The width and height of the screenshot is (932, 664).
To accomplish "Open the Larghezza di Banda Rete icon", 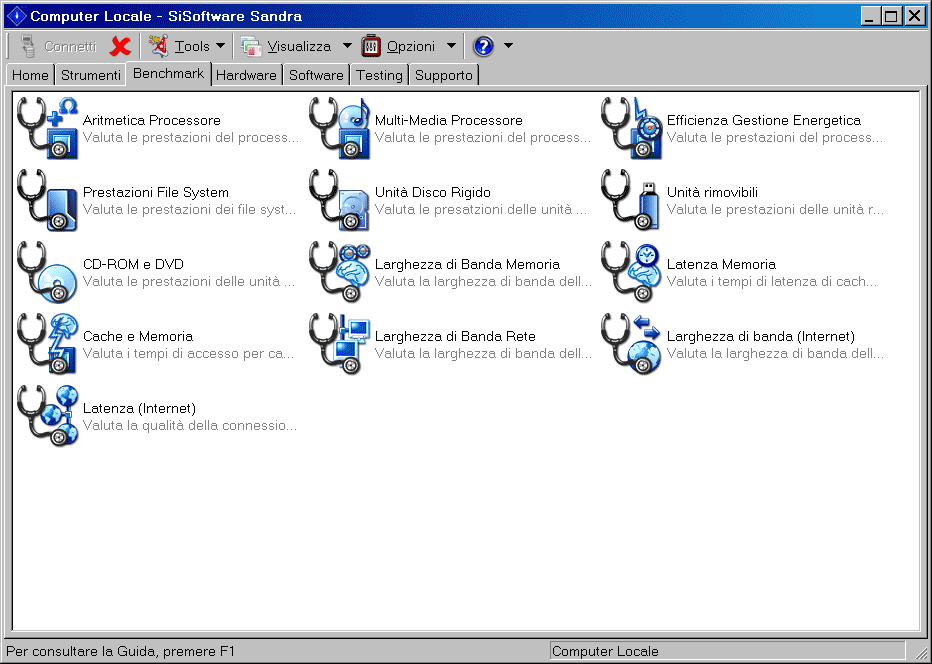I will (x=340, y=344).
